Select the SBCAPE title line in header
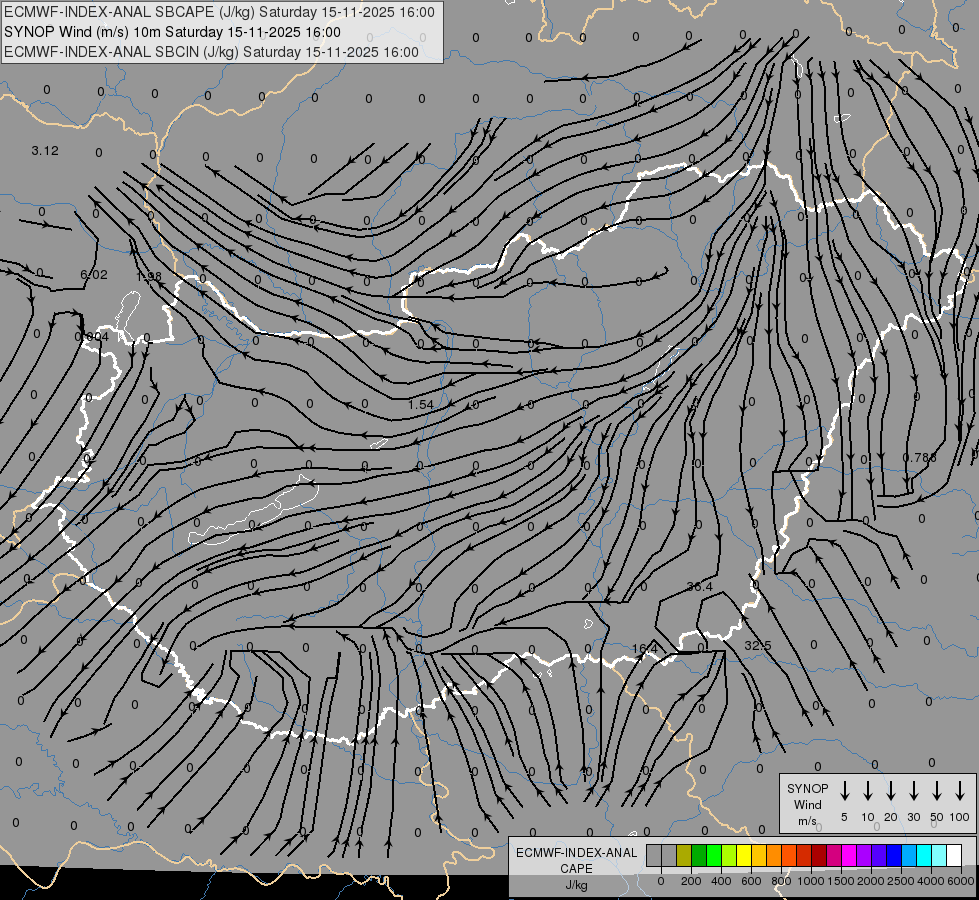The height and width of the screenshot is (900, 979). click(x=219, y=12)
